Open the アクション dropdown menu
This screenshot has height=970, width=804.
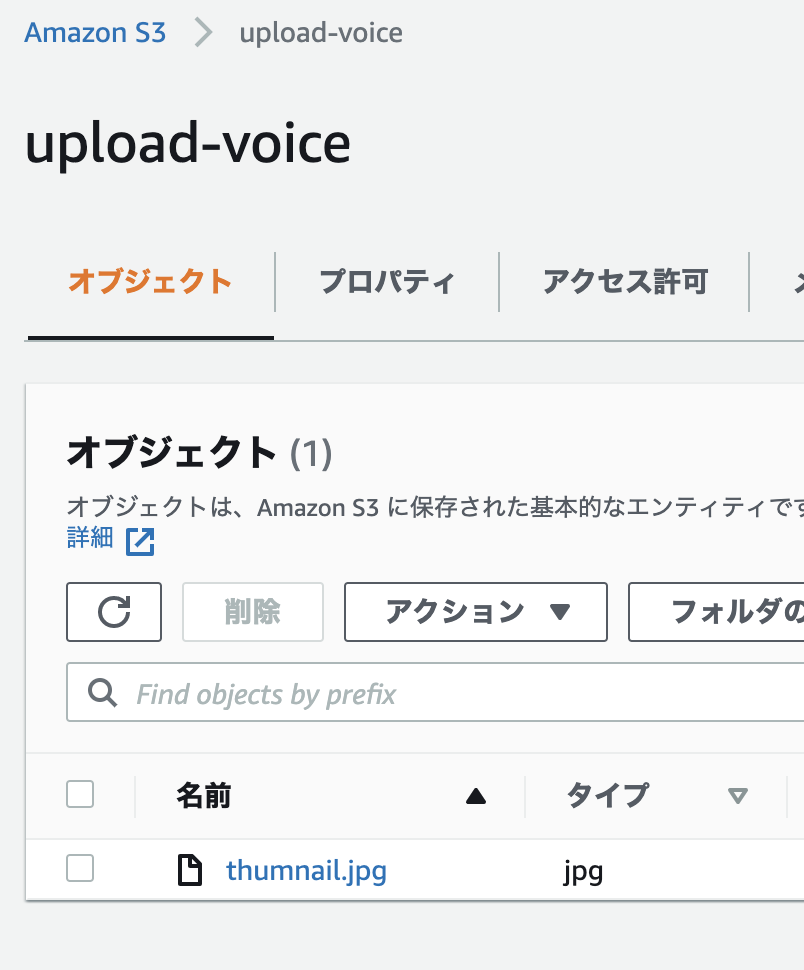(474, 611)
